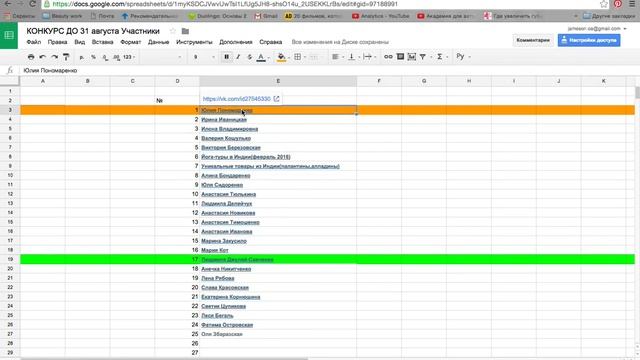Open the Формат menu
The image size is (640, 360).
coord(131,42)
